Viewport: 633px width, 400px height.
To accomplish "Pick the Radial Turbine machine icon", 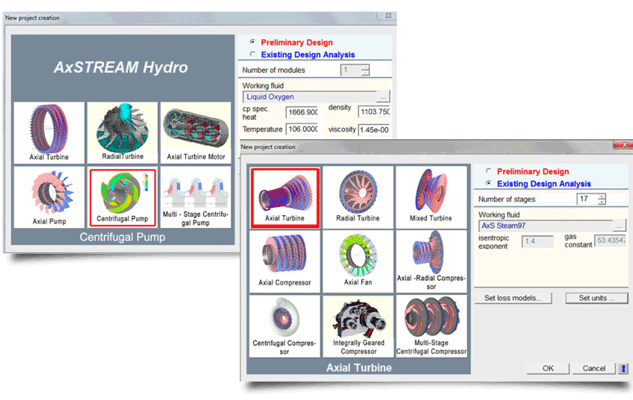I will coord(358,198).
